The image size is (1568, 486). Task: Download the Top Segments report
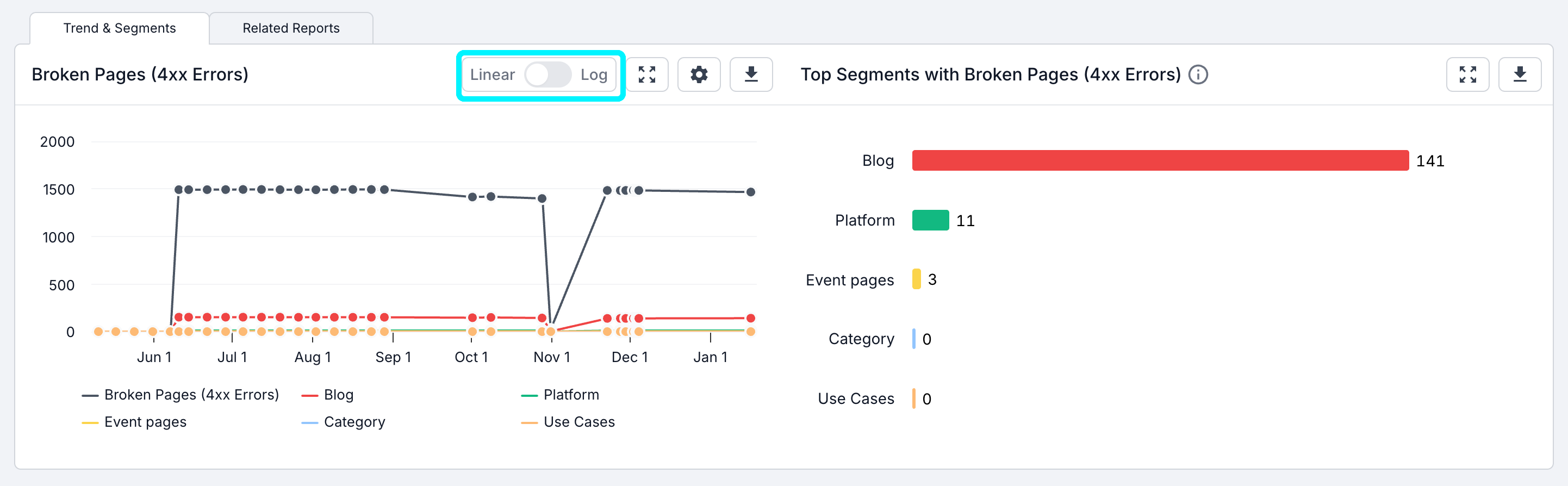click(1520, 74)
